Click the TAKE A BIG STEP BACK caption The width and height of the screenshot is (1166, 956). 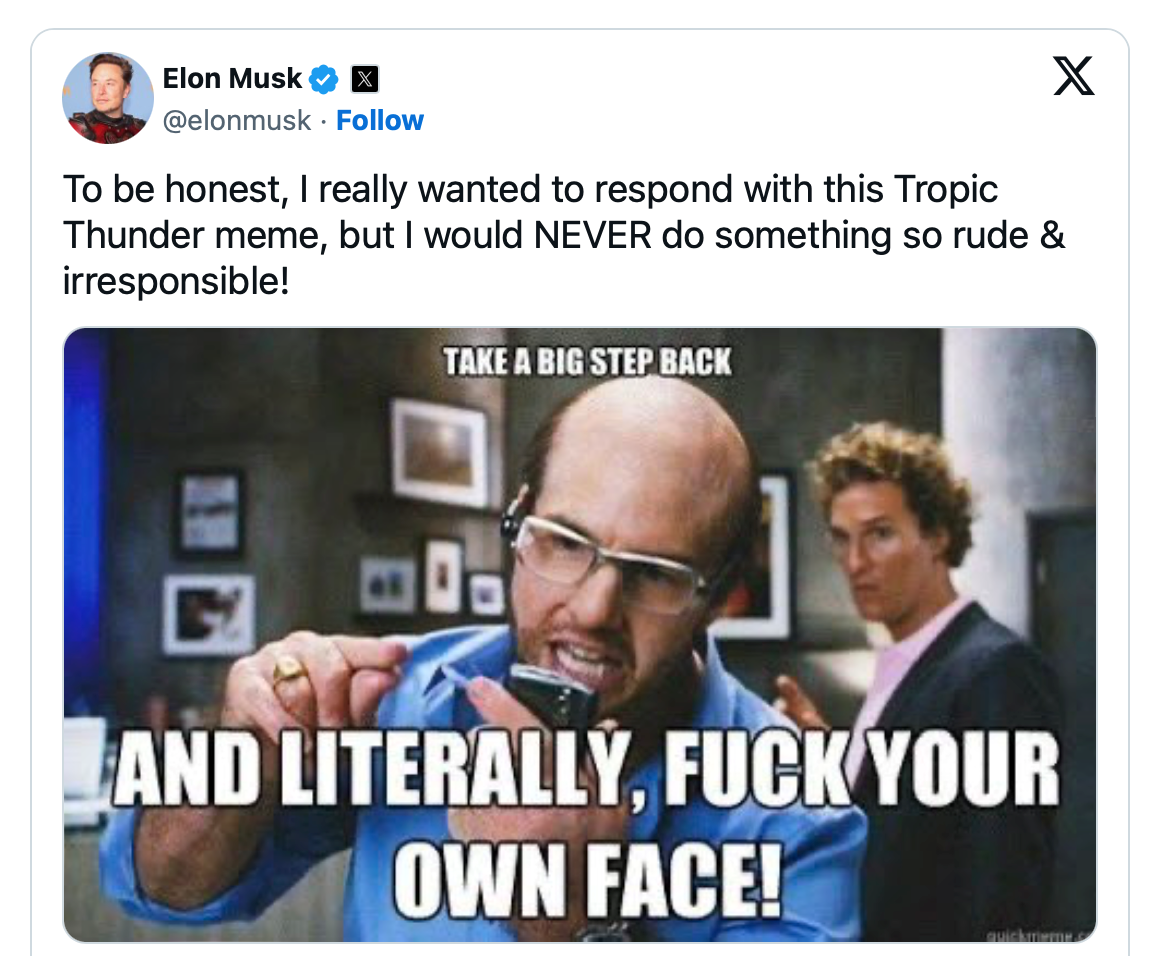587,362
